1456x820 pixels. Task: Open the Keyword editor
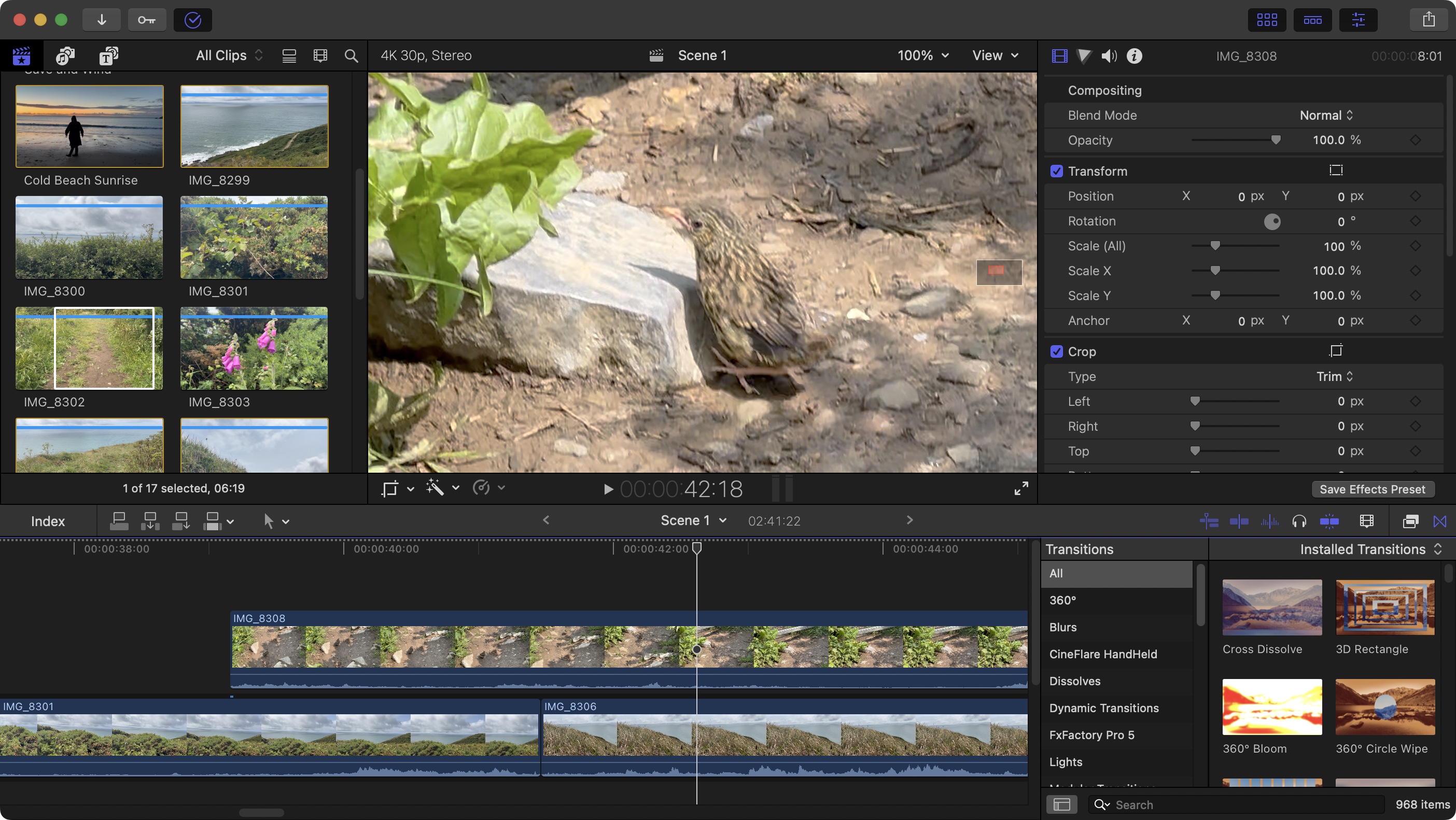147,19
